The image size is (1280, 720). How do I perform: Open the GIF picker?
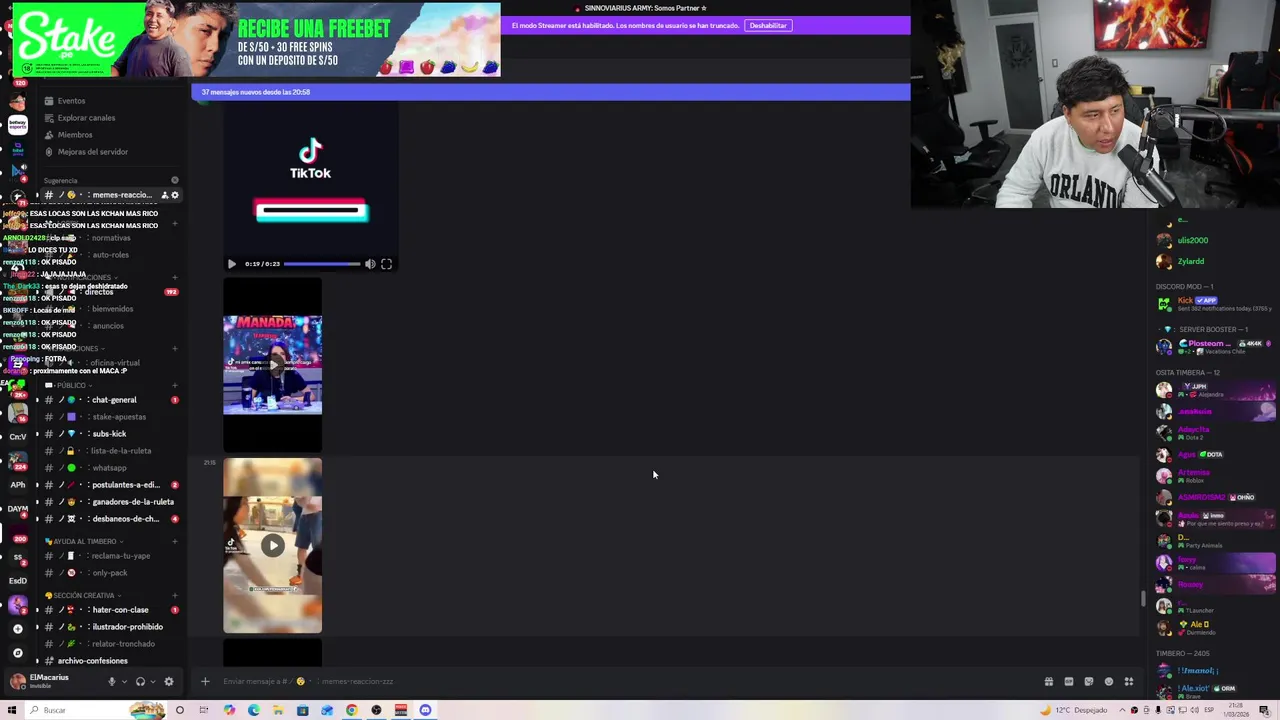point(1068,682)
